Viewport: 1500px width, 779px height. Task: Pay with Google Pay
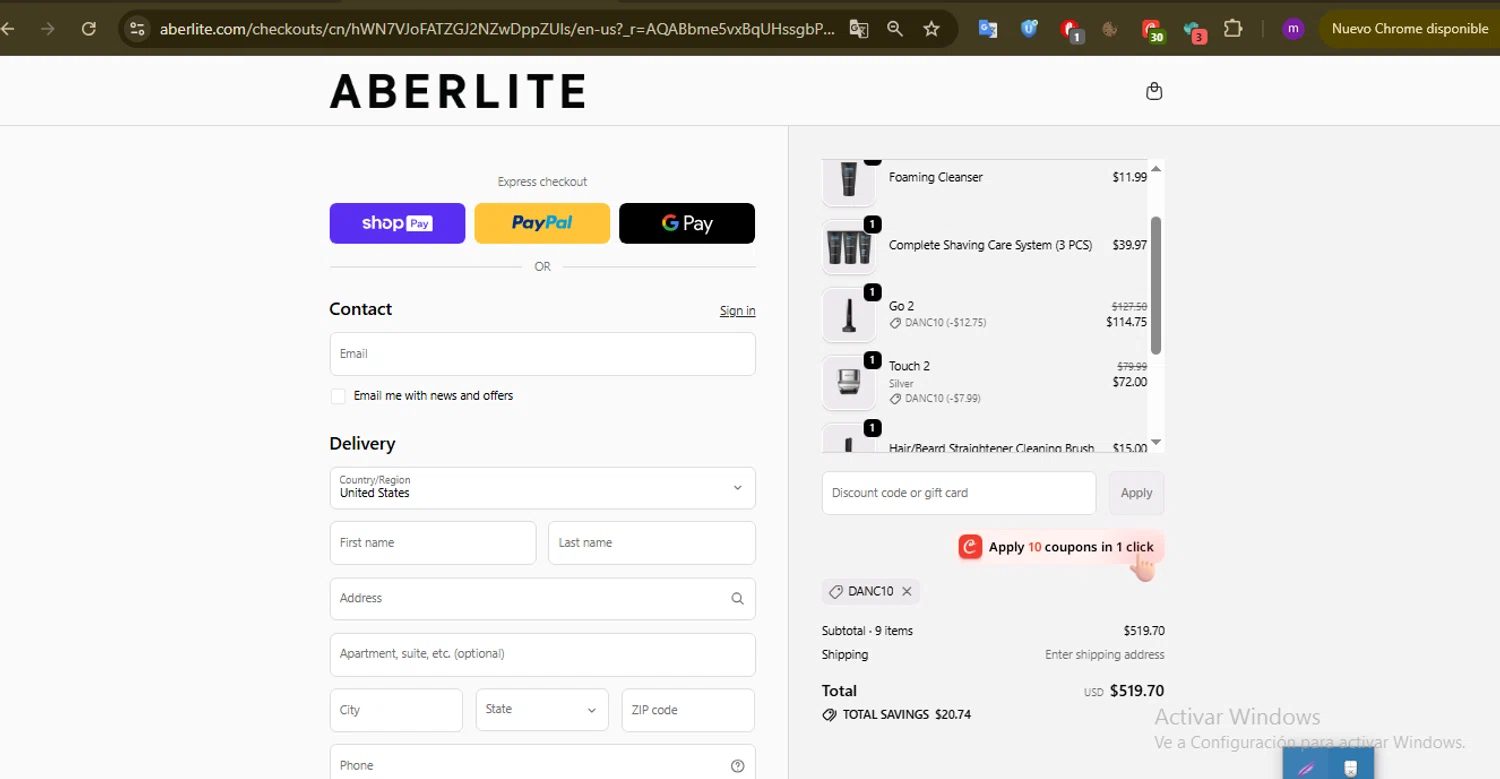point(687,223)
